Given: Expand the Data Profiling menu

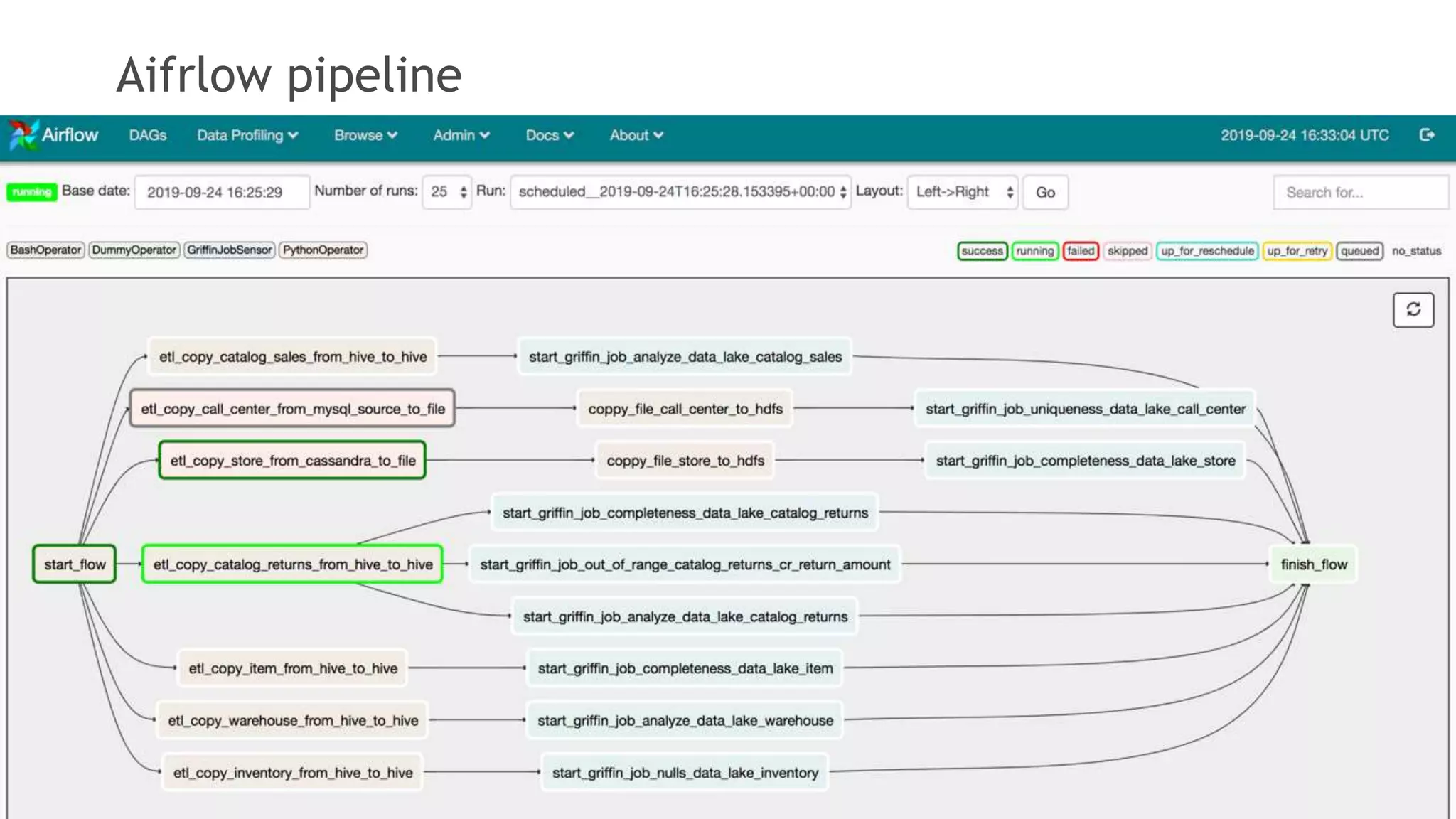Looking at the screenshot, I should [x=247, y=135].
